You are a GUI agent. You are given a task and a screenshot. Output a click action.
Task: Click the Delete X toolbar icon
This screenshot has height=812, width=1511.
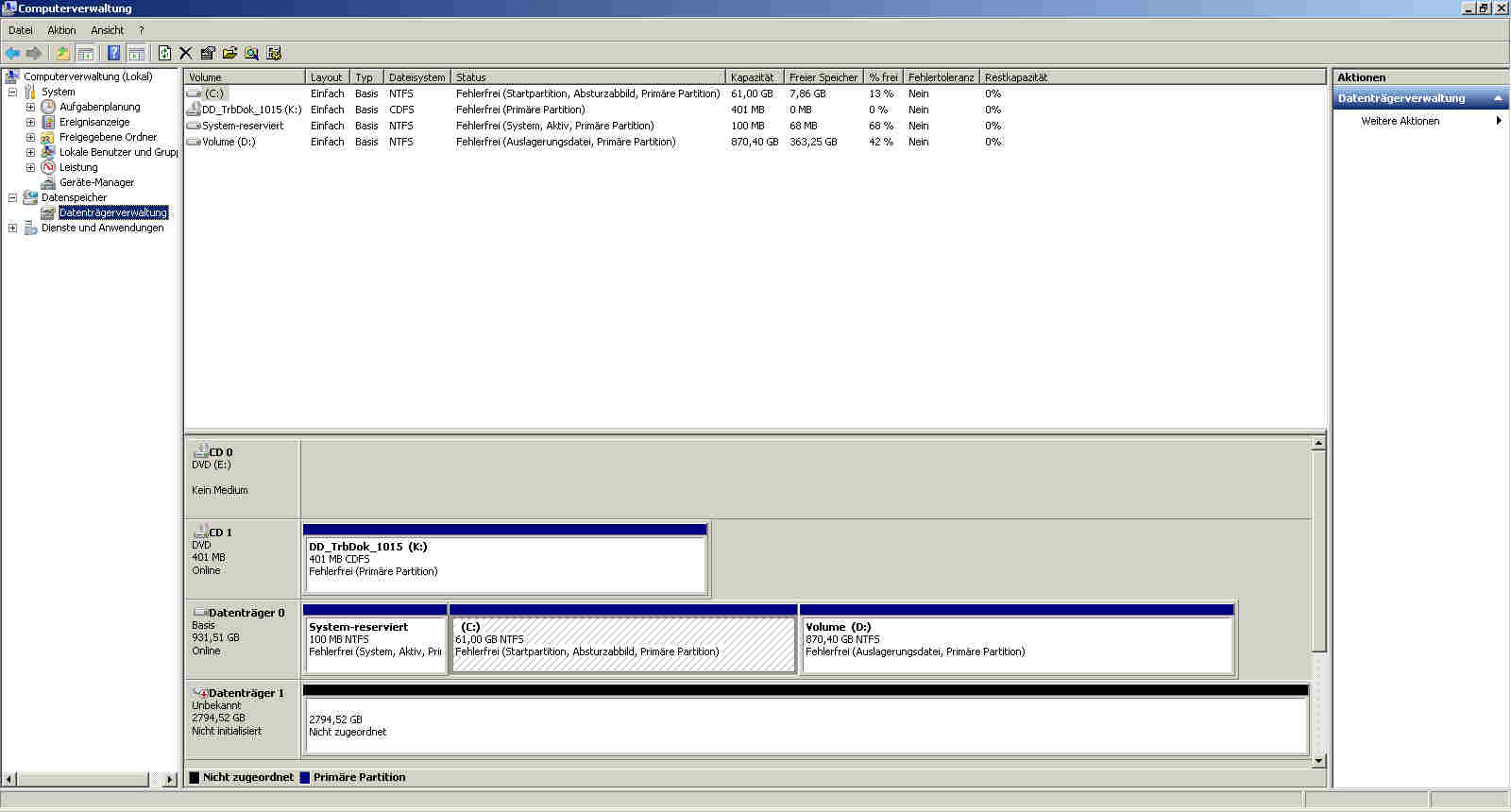(186, 53)
